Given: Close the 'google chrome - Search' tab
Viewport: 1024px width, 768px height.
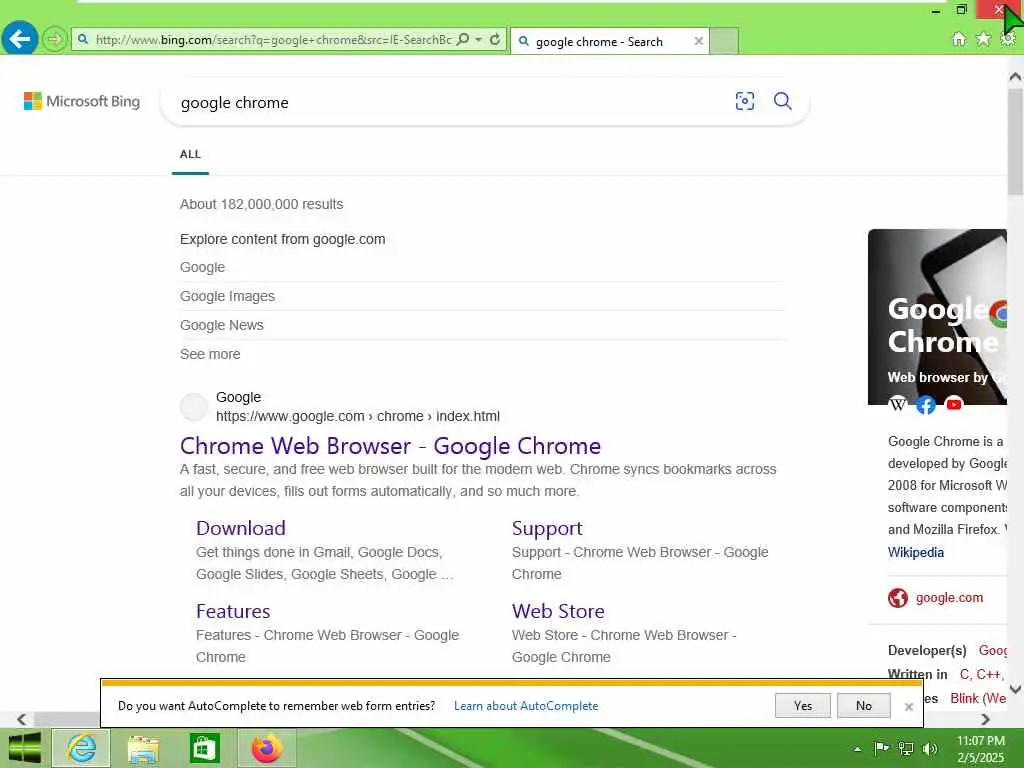Looking at the screenshot, I should [698, 41].
